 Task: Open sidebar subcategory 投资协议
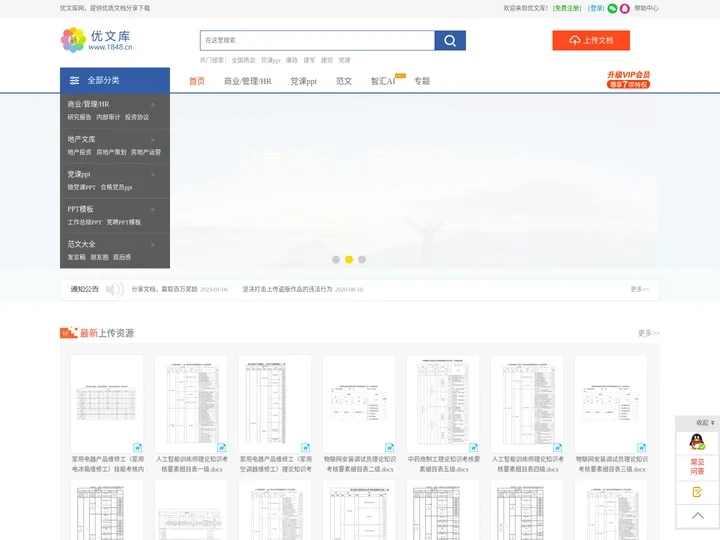click(x=137, y=117)
